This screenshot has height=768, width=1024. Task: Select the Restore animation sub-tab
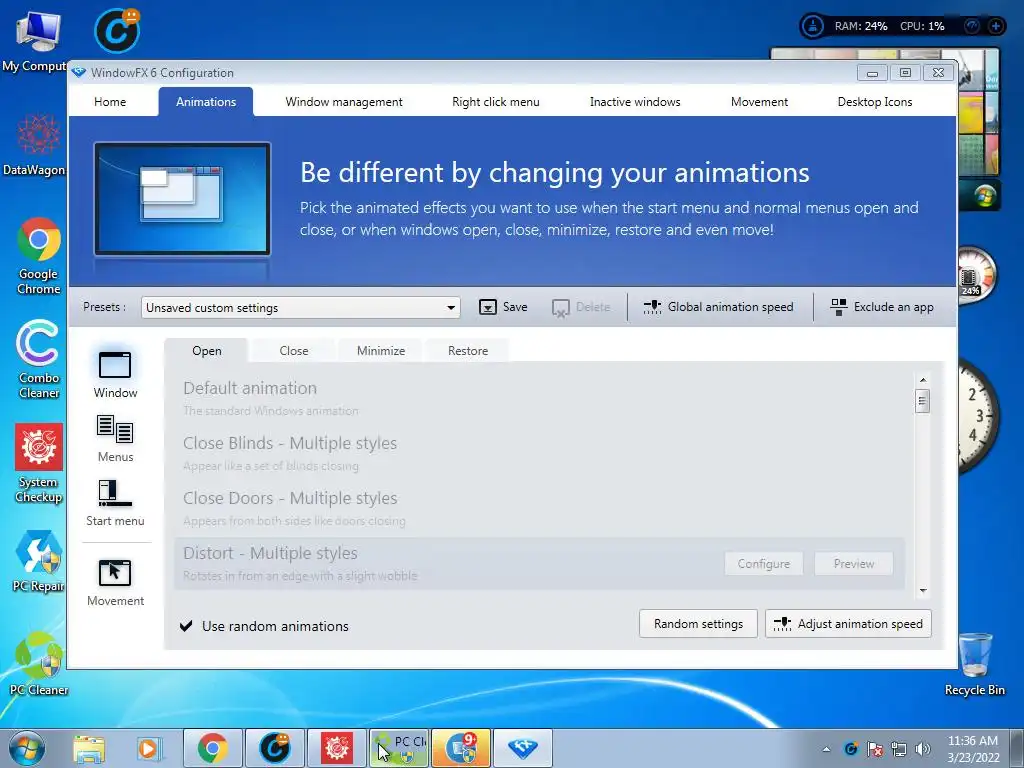coord(468,351)
